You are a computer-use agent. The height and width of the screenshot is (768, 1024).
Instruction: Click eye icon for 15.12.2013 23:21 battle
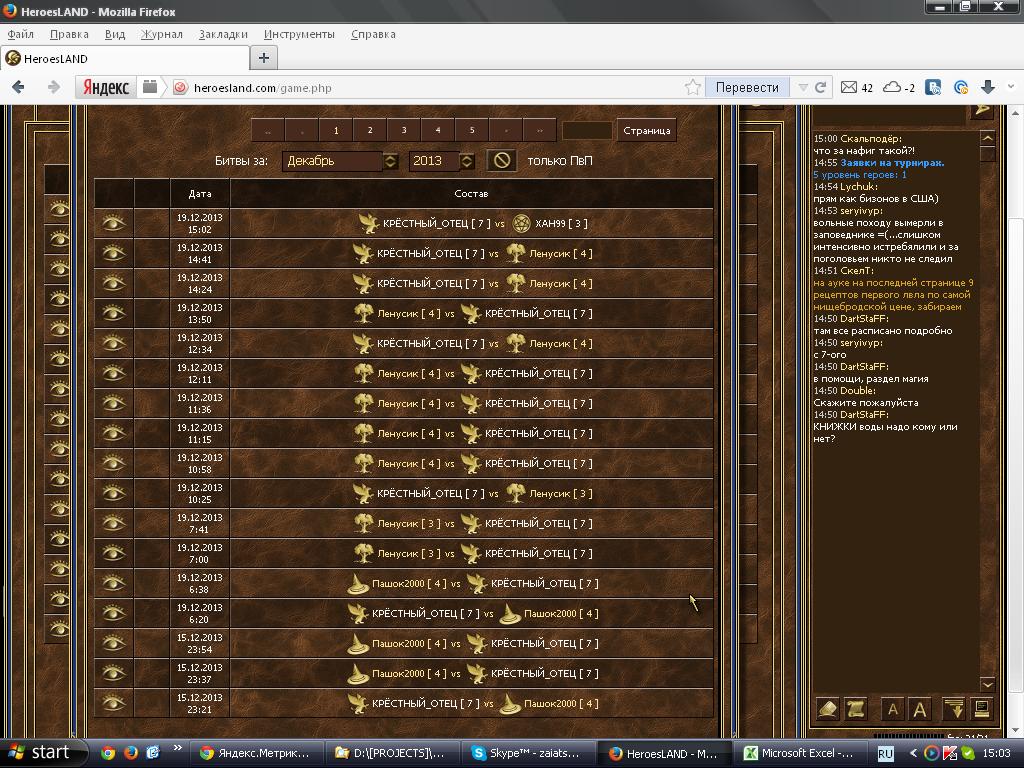(113, 703)
